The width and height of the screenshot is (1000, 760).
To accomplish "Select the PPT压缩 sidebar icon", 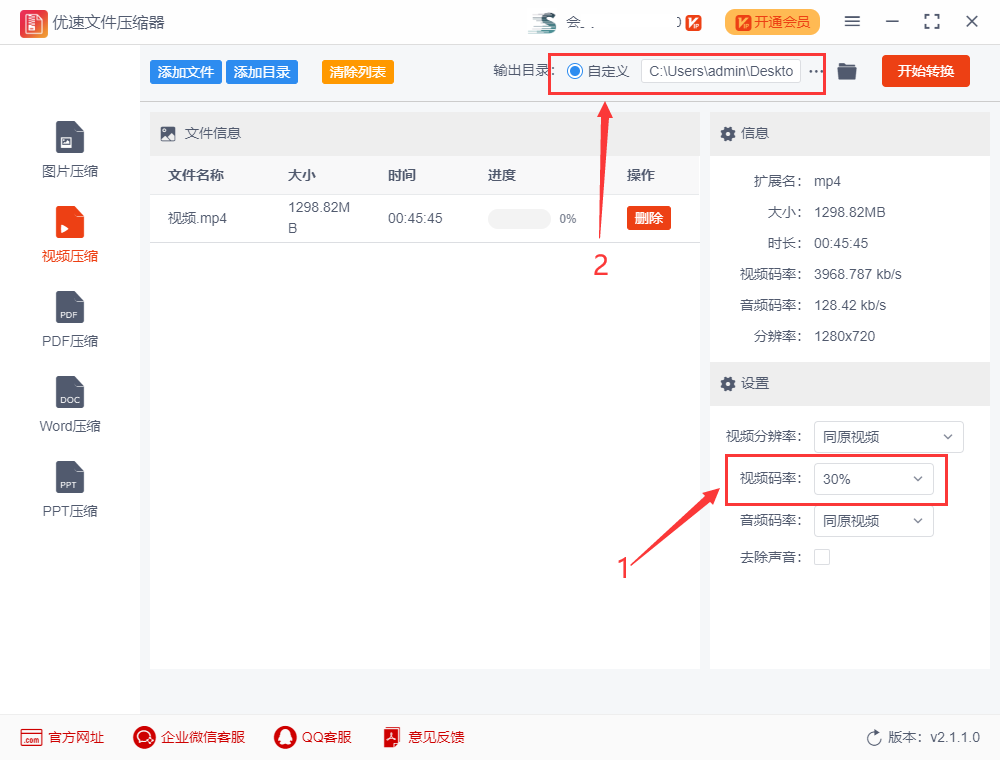I will 70,478.
